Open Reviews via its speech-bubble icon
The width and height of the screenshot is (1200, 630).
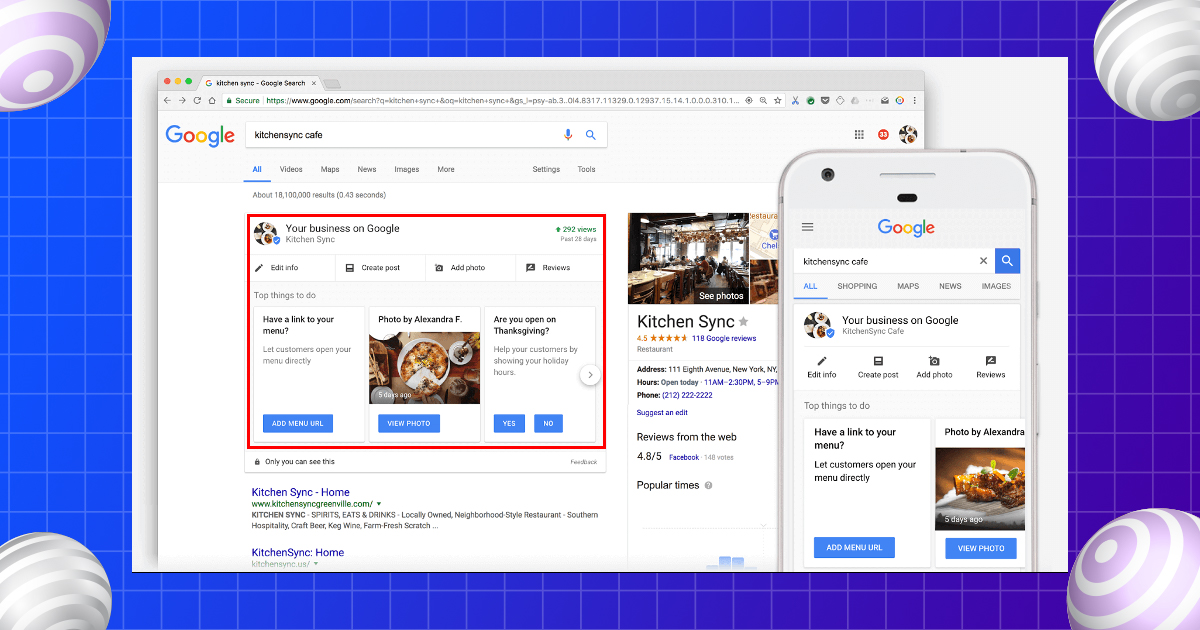pos(531,267)
